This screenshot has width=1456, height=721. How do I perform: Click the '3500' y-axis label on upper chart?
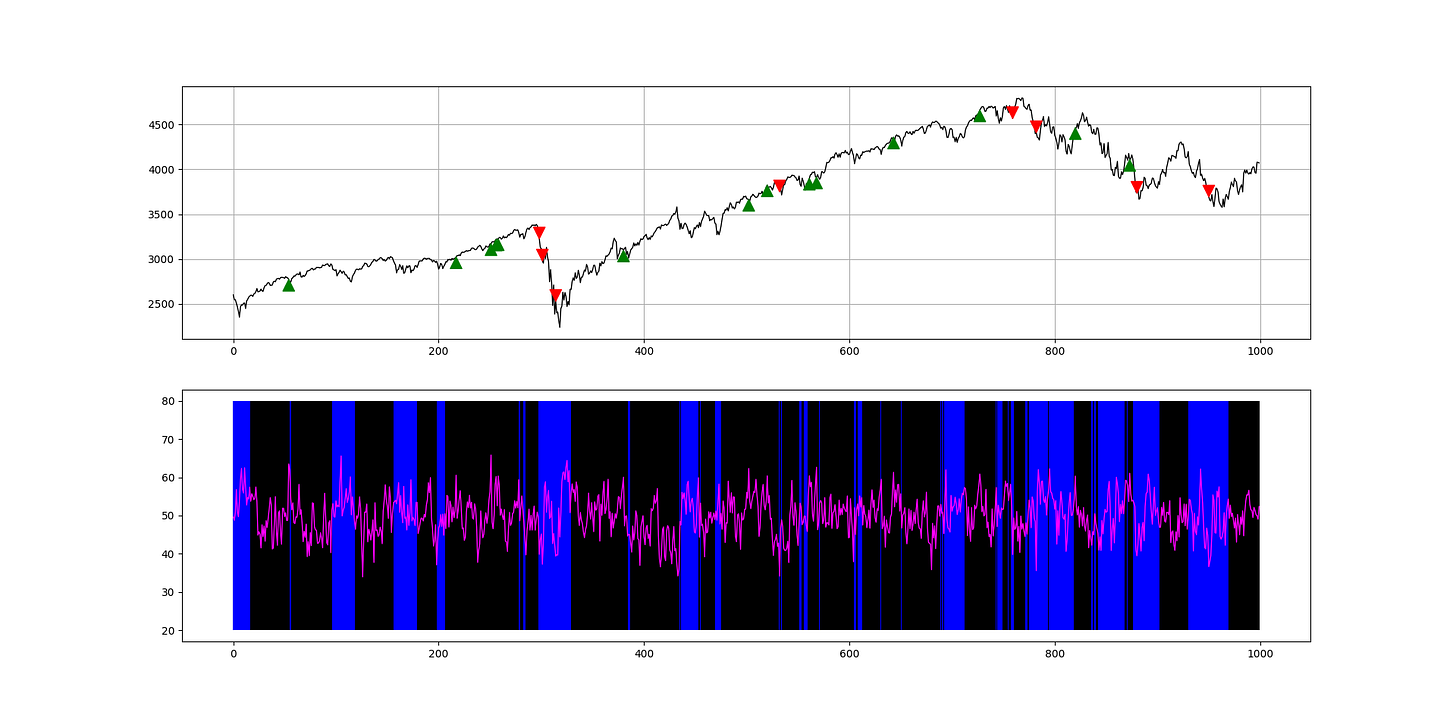[160, 215]
